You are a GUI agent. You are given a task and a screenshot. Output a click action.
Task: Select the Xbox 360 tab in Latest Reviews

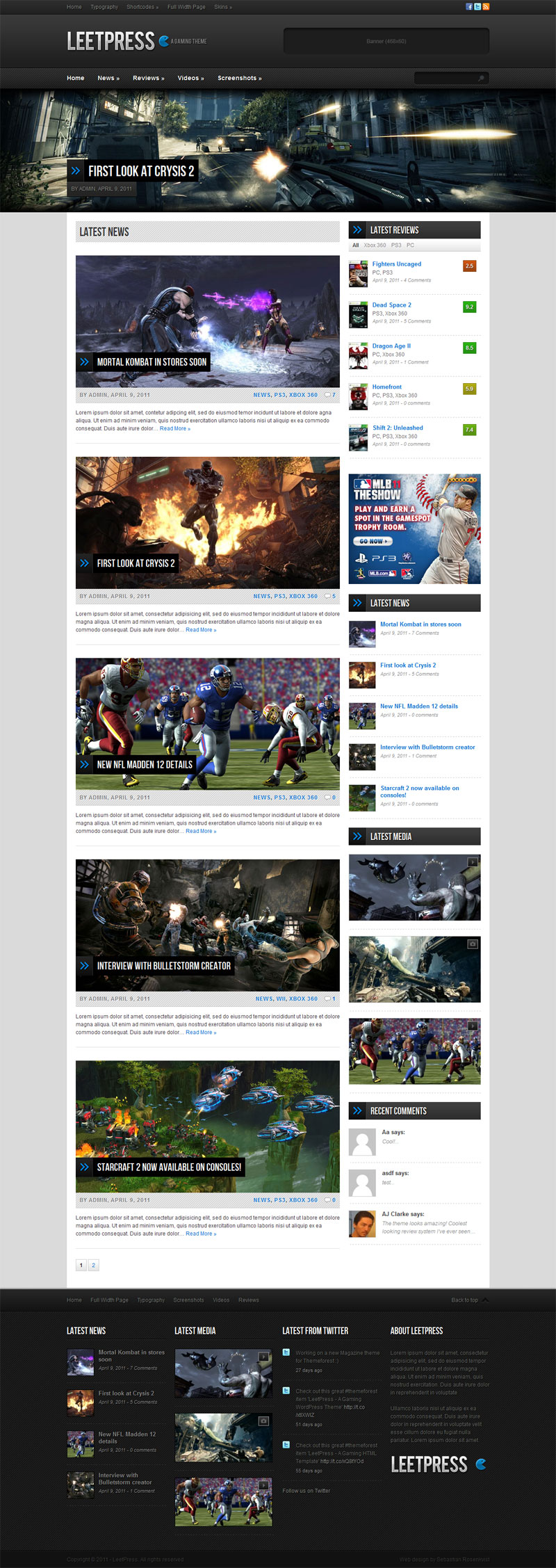(x=375, y=245)
